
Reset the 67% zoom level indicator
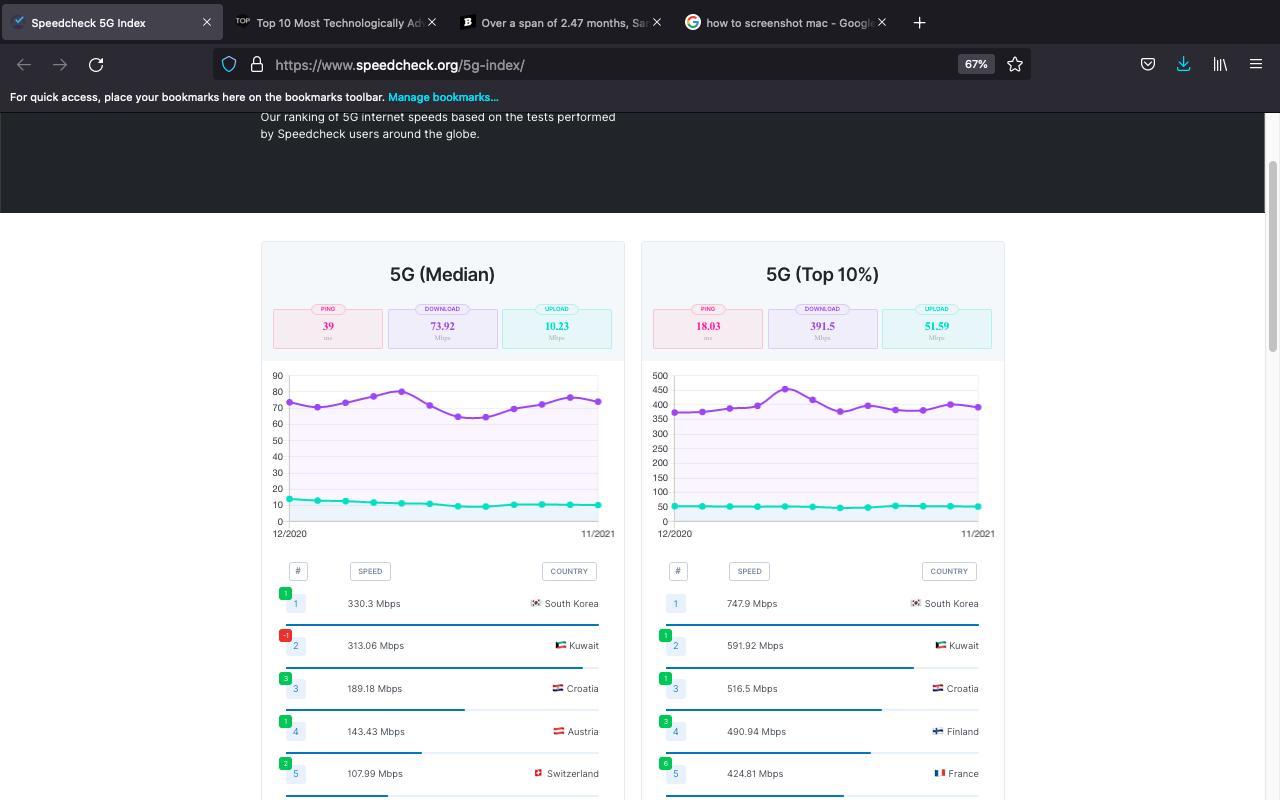point(976,65)
